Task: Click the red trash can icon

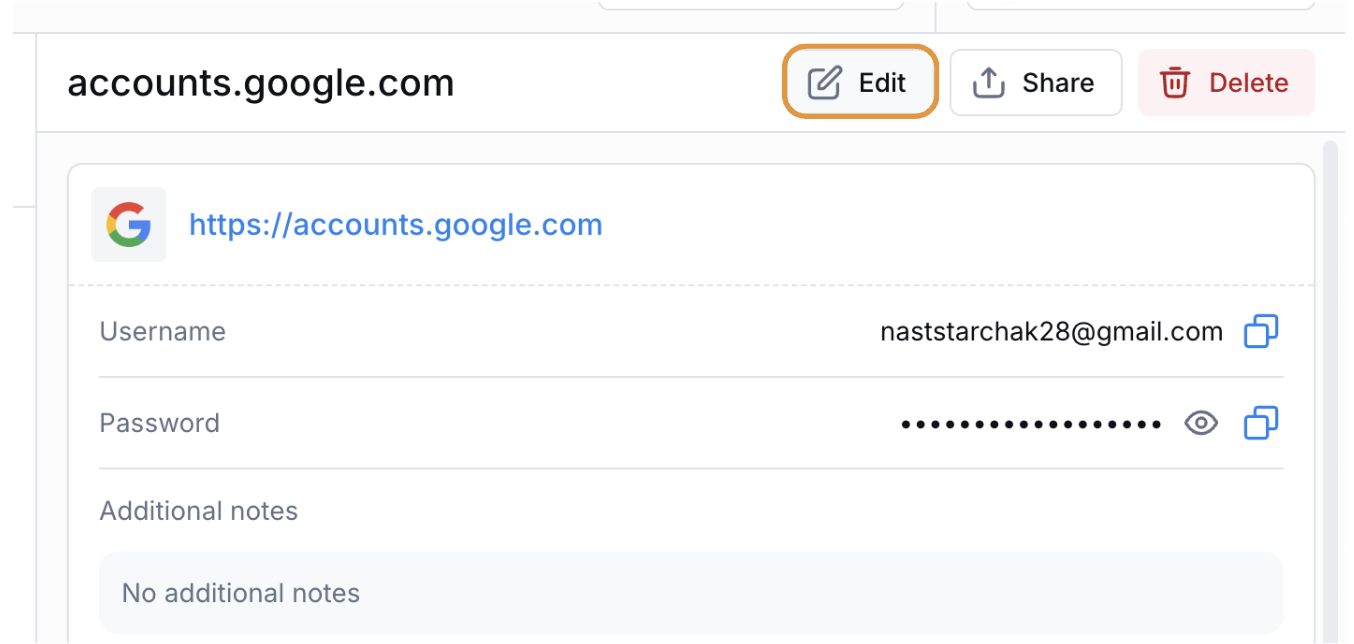Action: point(1175,82)
